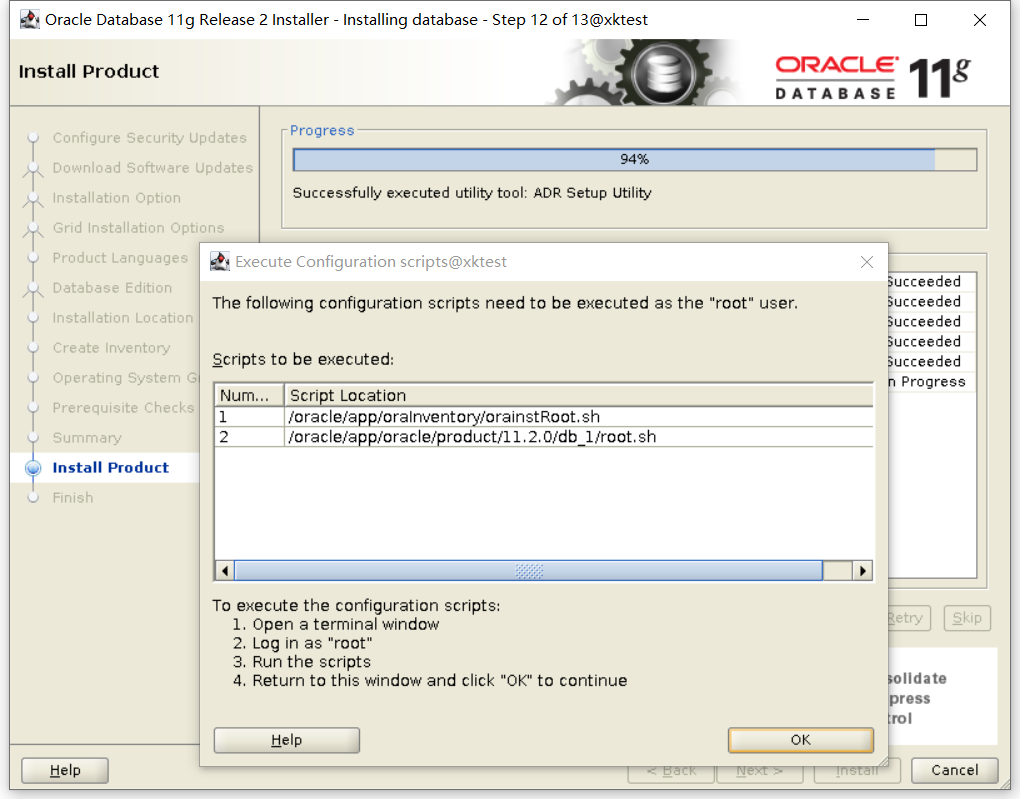The height and width of the screenshot is (799, 1020).
Task: Click OK in Execute Configuration scripts dialog
Action: (x=800, y=740)
